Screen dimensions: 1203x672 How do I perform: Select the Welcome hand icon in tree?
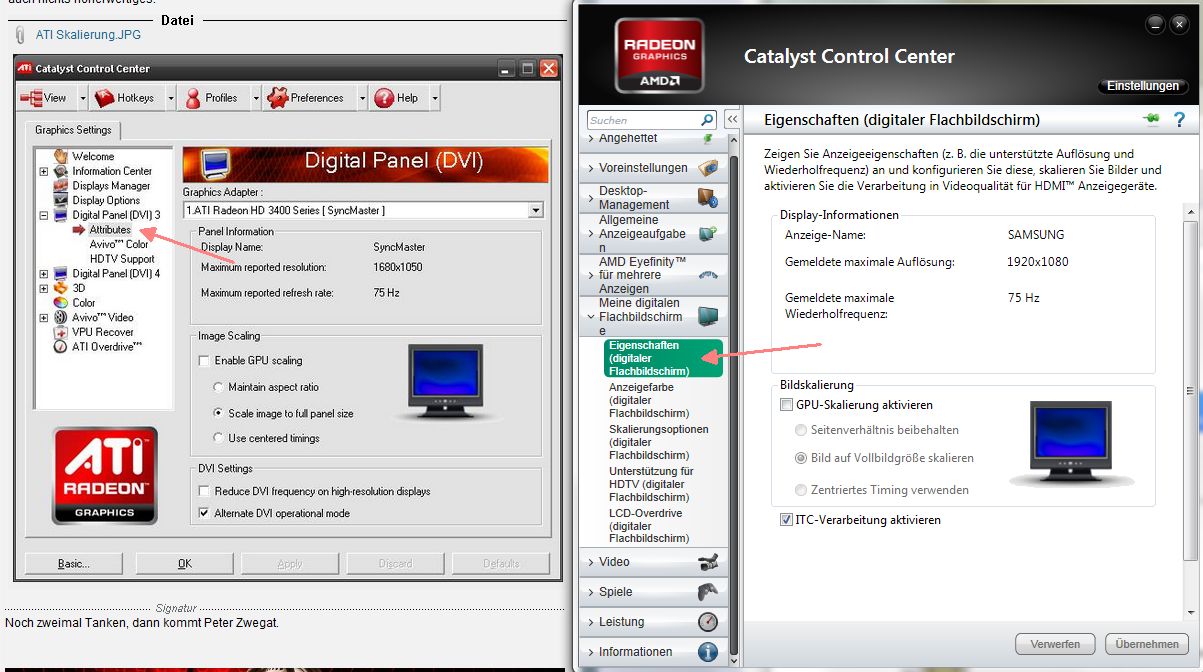[61, 156]
